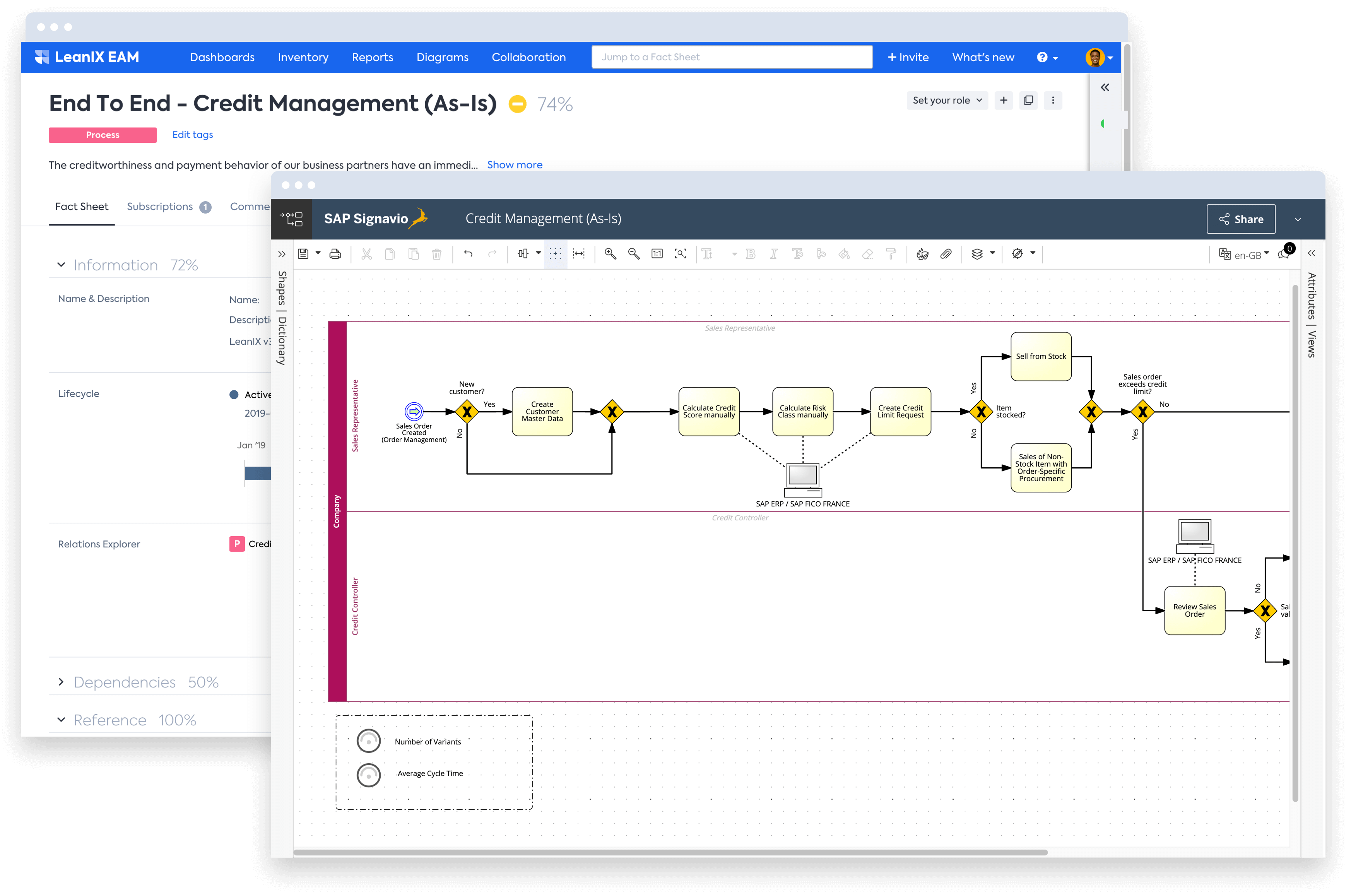
Task: Open the Dashboards menu in LeanIX
Action: pos(222,57)
